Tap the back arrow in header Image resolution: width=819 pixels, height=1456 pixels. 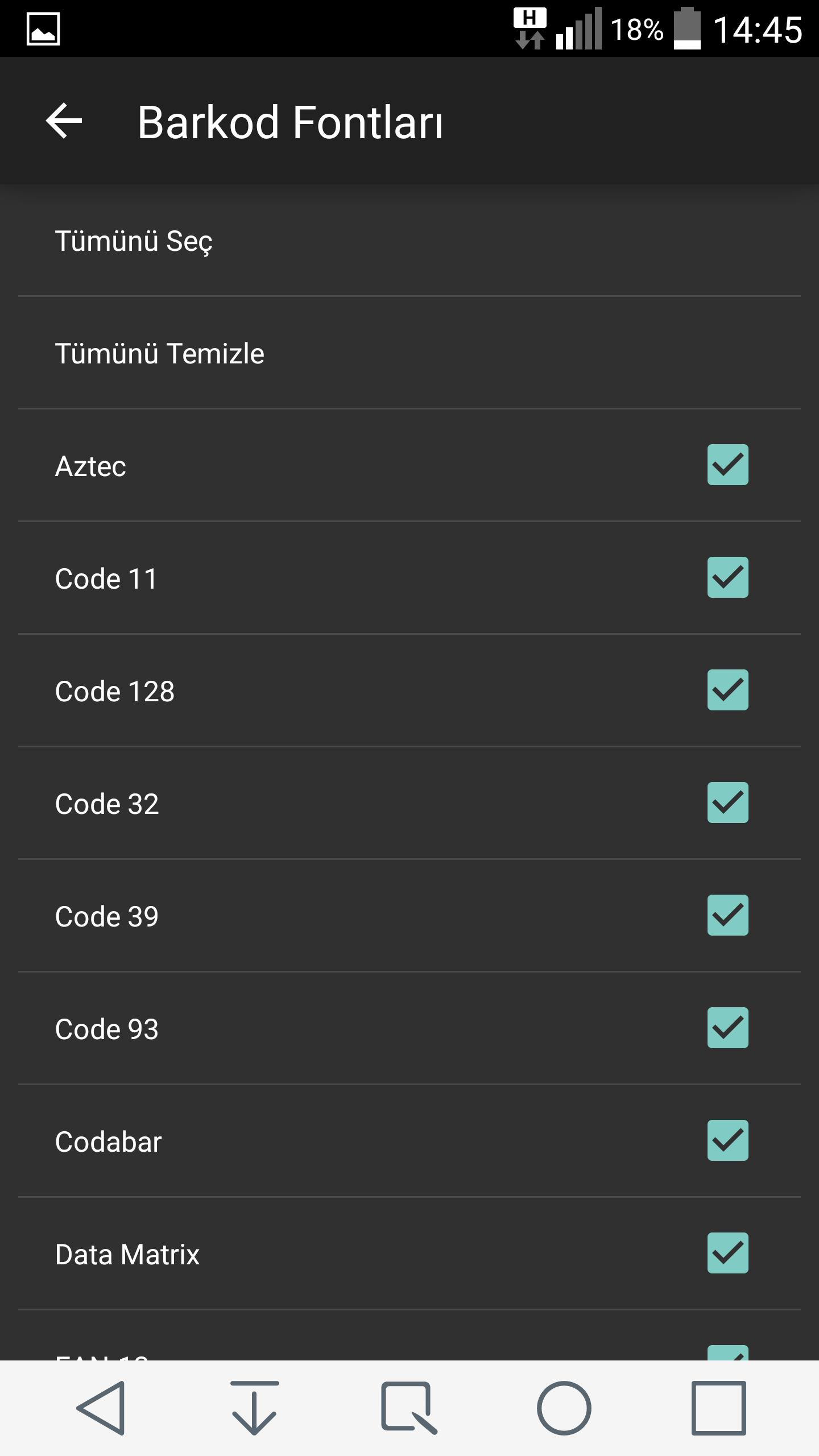(64, 121)
